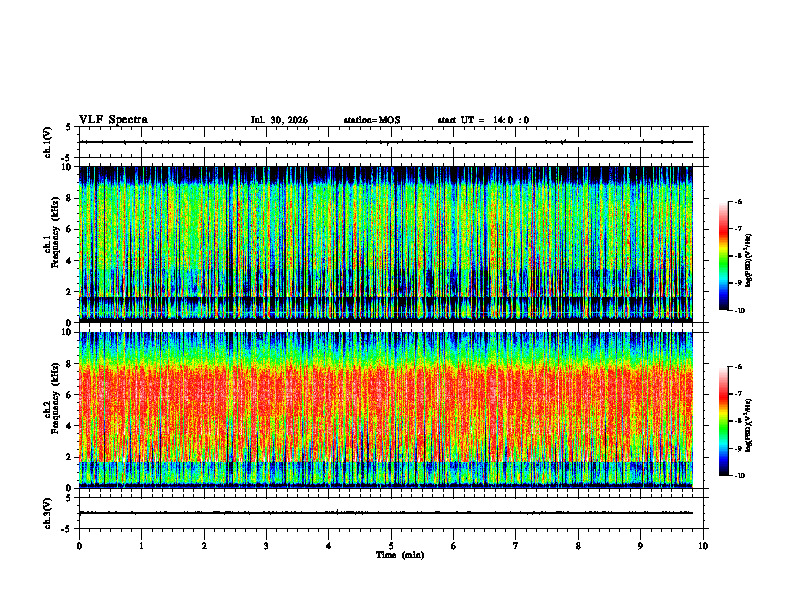Click time axis tick label "7"
Image resolution: width=792 pixels, height=612 pixels.
(x=516, y=546)
